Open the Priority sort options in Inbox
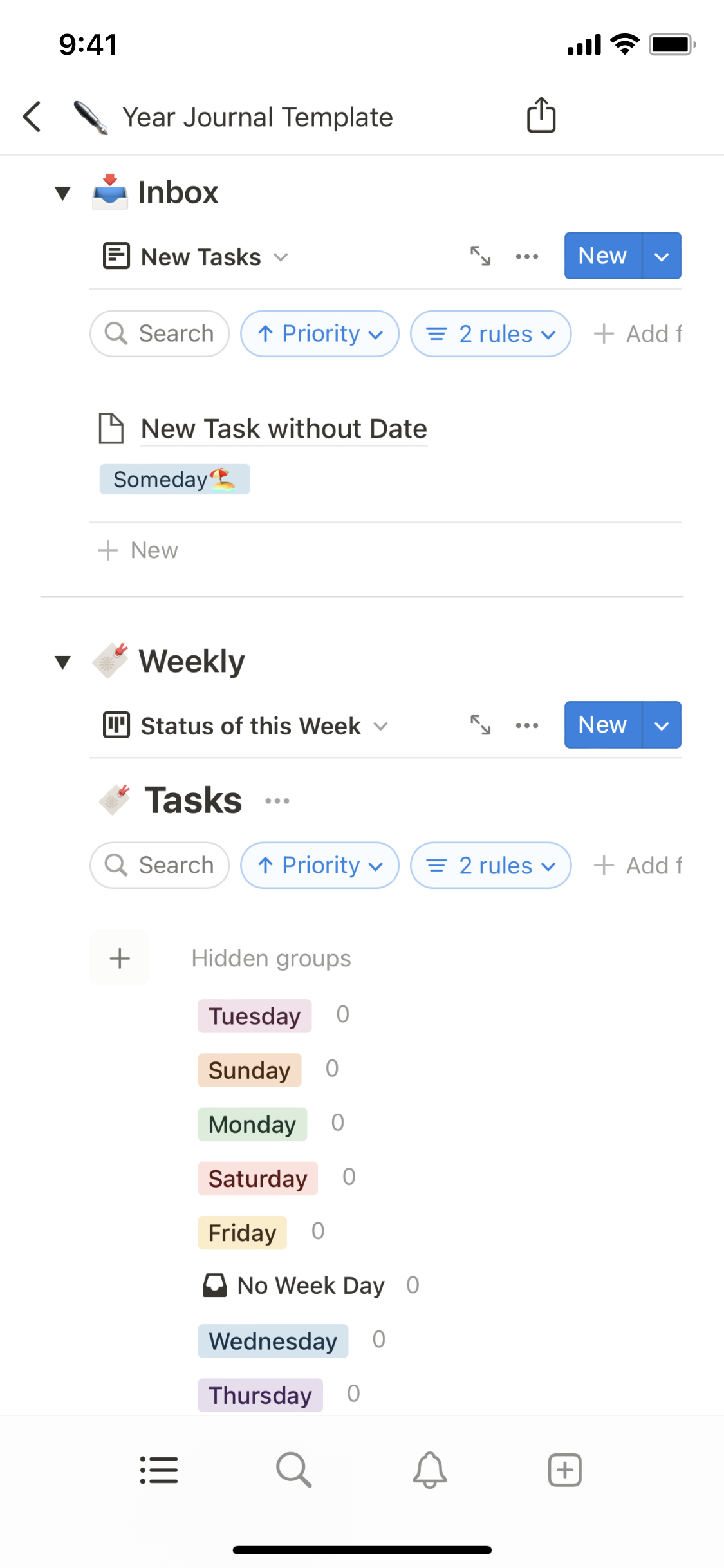 click(320, 333)
